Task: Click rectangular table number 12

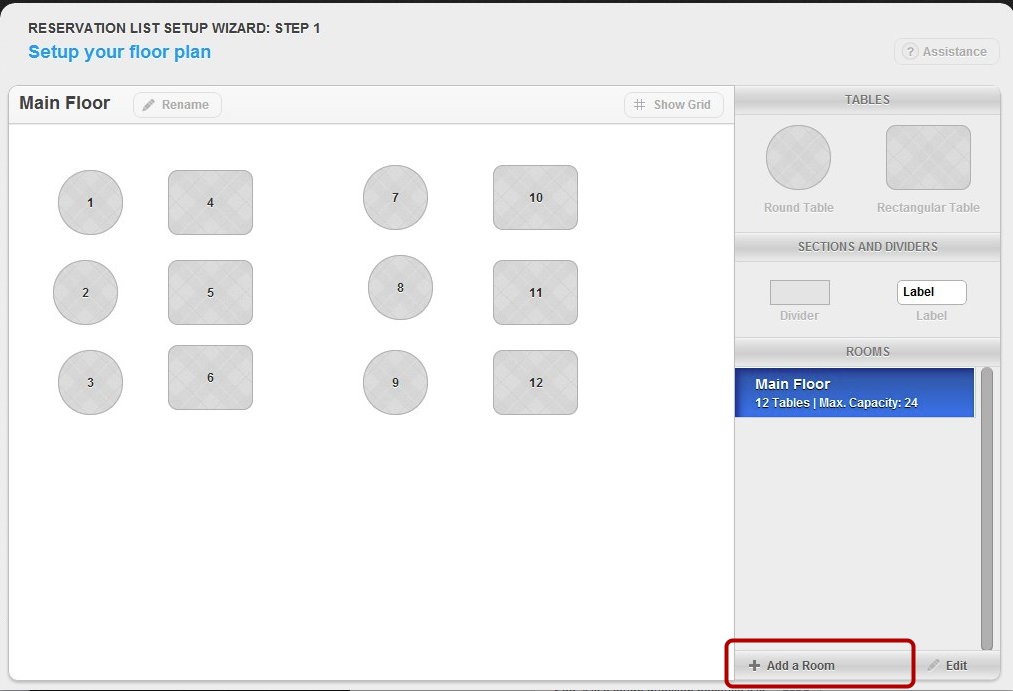Action: (x=535, y=382)
